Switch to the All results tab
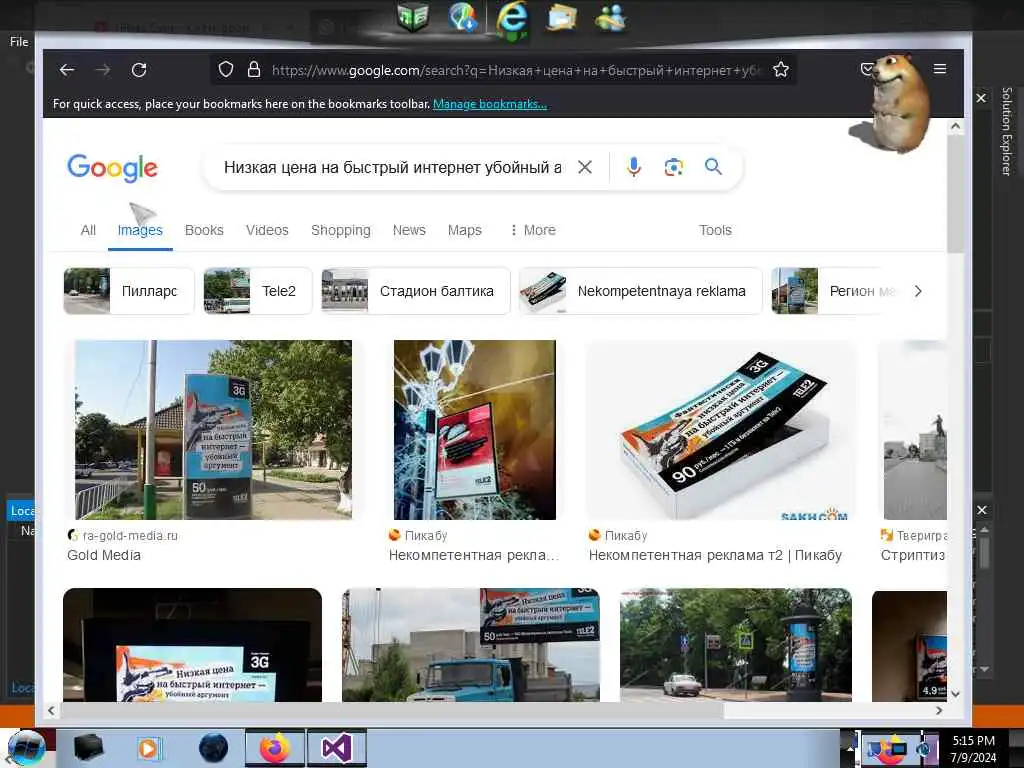The height and width of the screenshot is (768, 1024). 88,230
